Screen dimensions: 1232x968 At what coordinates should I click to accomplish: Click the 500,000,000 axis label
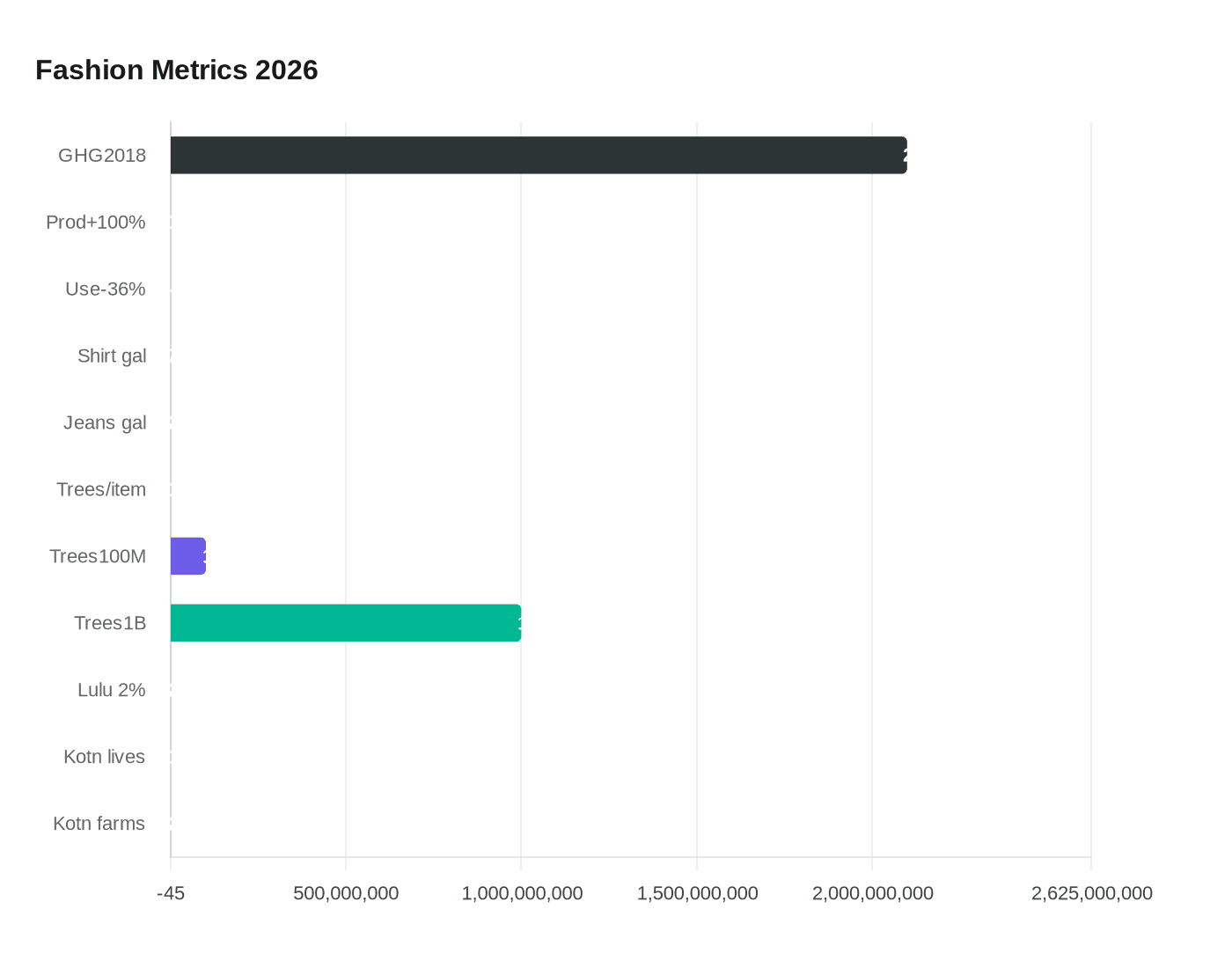[346, 893]
